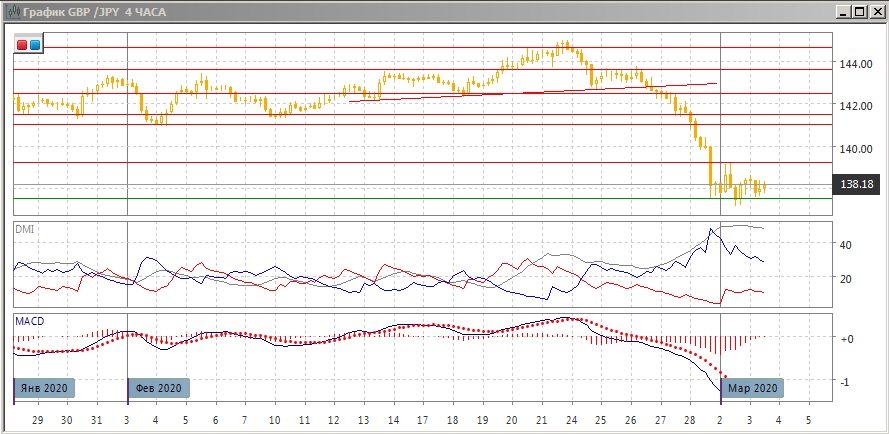Screen dimensions: 889x434
Task: Click the -1 level on MACD scale
Action: click(845, 382)
